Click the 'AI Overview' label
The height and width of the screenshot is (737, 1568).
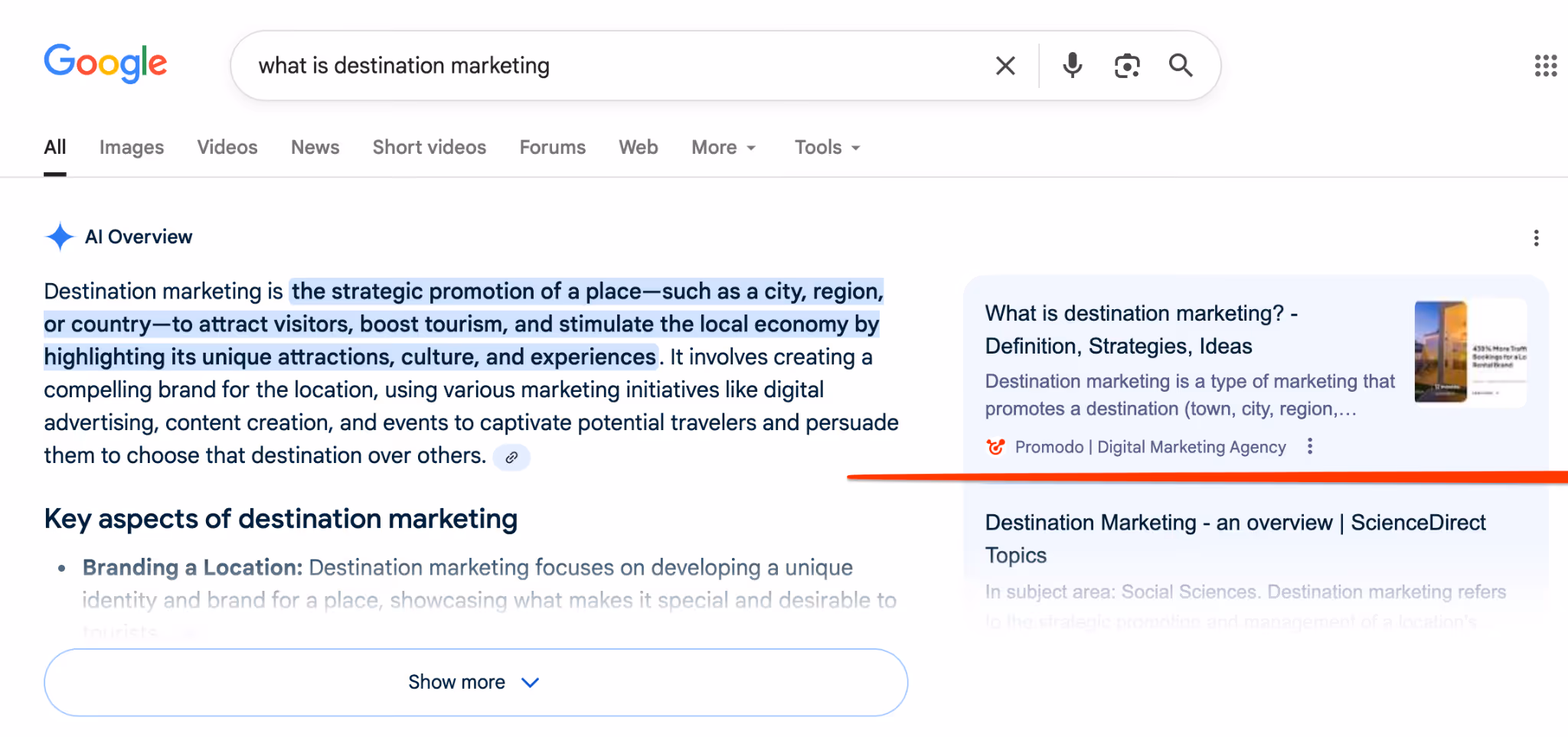(139, 236)
